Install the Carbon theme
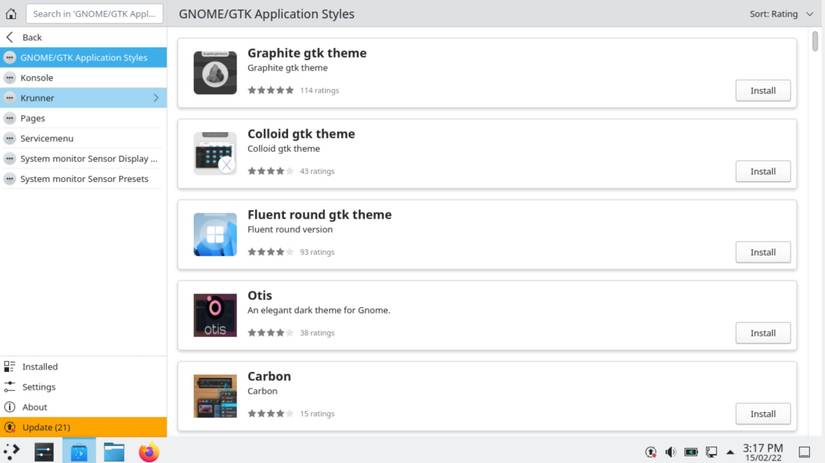Screen dimensions: 825x463 click(x=763, y=414)
